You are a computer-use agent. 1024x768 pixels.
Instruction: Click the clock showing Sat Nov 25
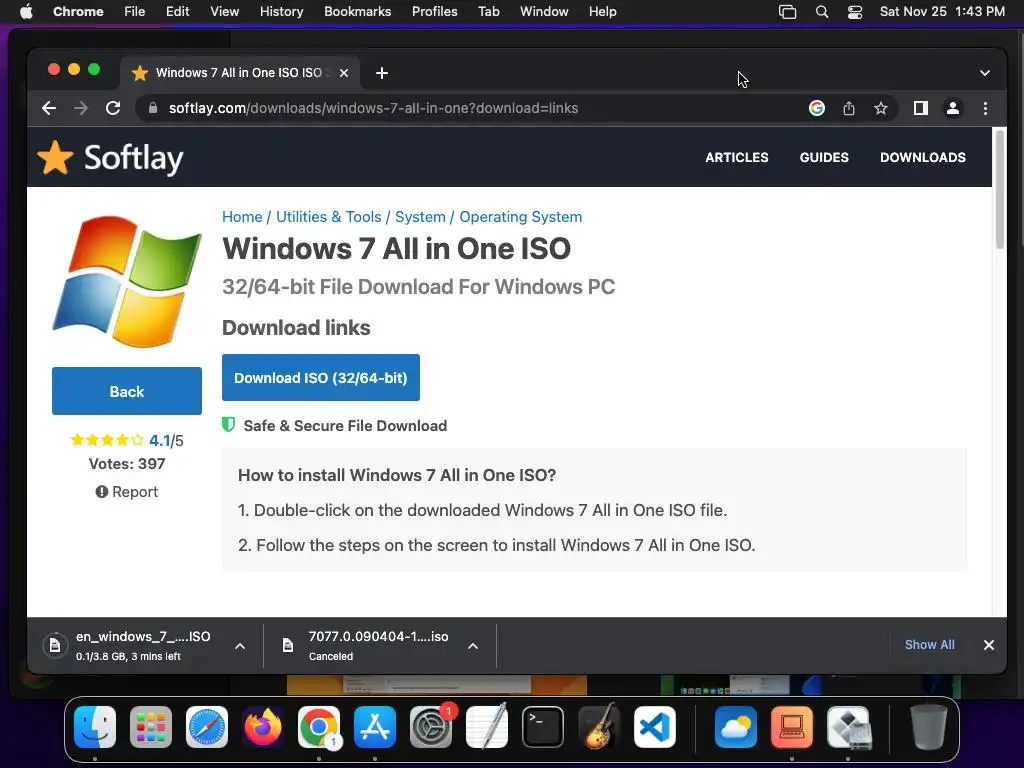pyautogui.click(x=942, y=12)
